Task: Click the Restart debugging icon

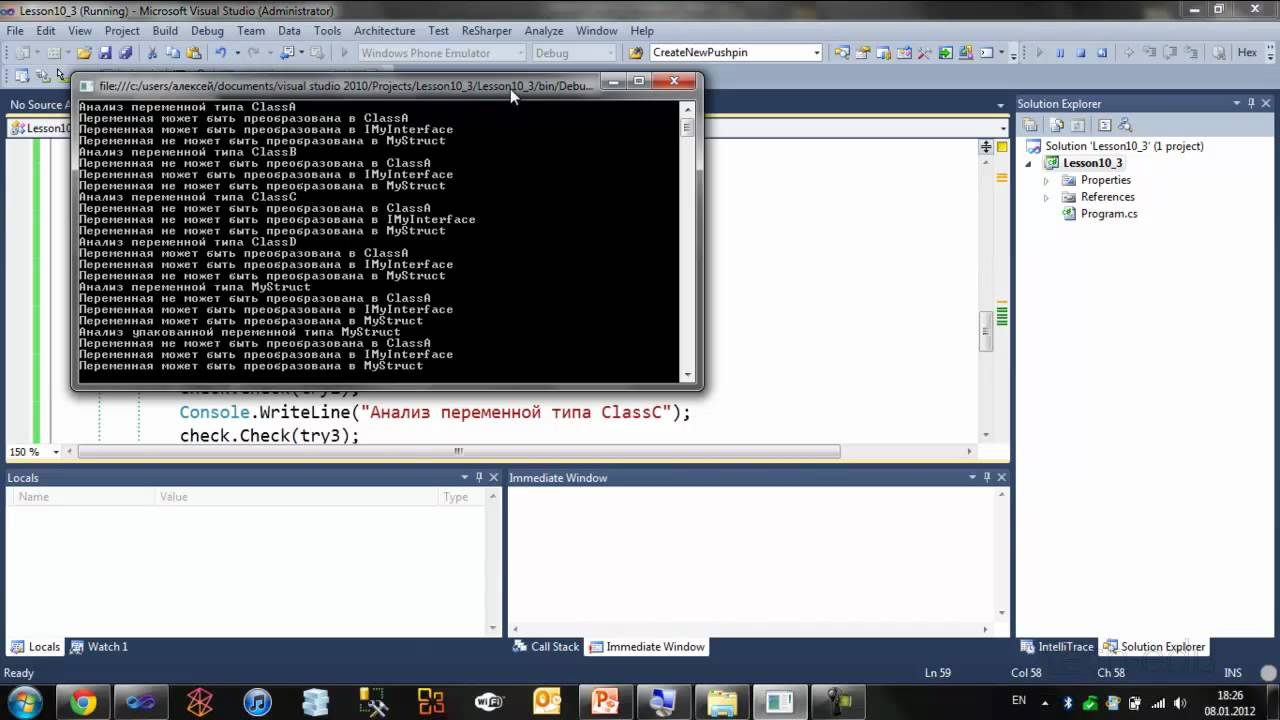Action: point(1100,53)
